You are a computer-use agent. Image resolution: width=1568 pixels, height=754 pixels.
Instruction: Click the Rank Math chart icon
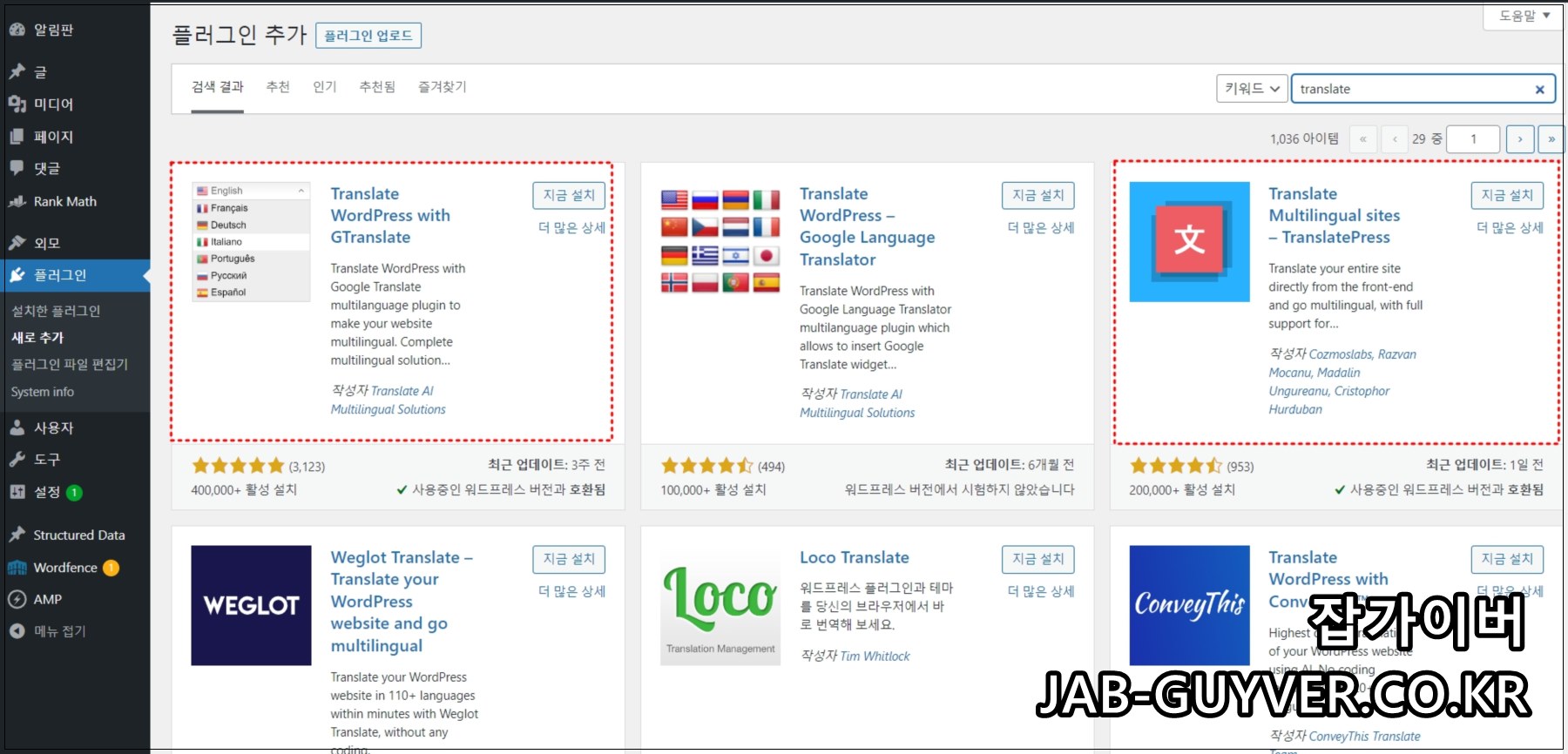[17, 201]
